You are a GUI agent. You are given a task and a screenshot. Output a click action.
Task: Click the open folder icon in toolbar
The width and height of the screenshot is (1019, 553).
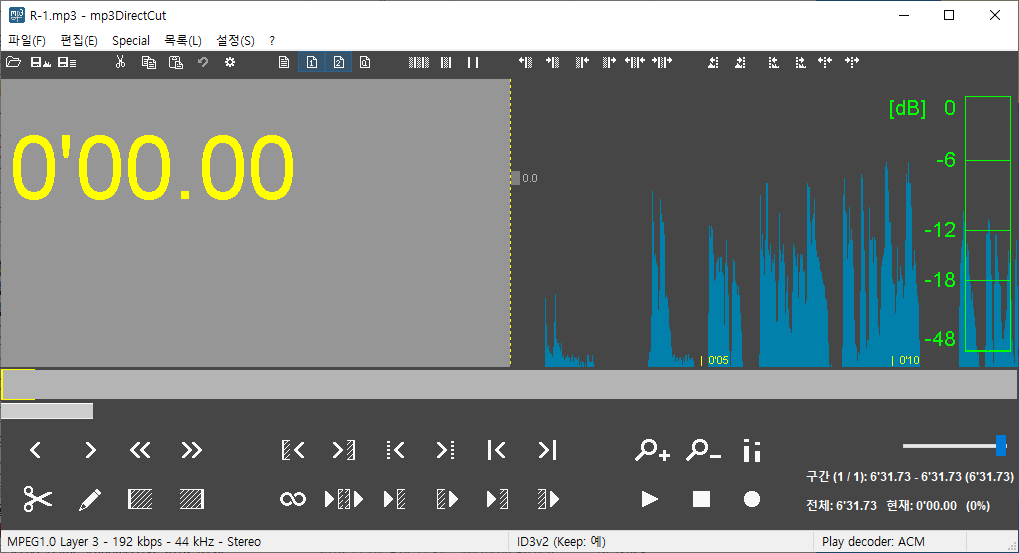(x=14, y=63)
